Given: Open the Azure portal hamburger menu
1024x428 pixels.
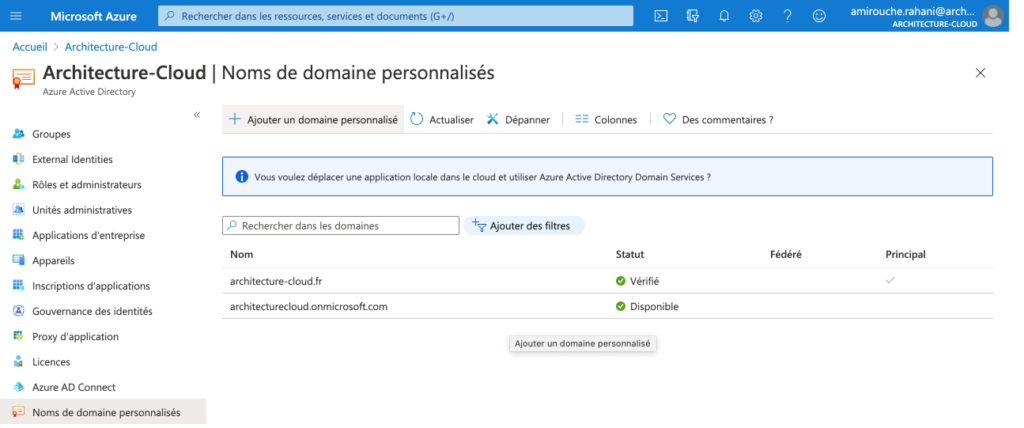Looking at the screenshot, I should click(x=16, y=16).
